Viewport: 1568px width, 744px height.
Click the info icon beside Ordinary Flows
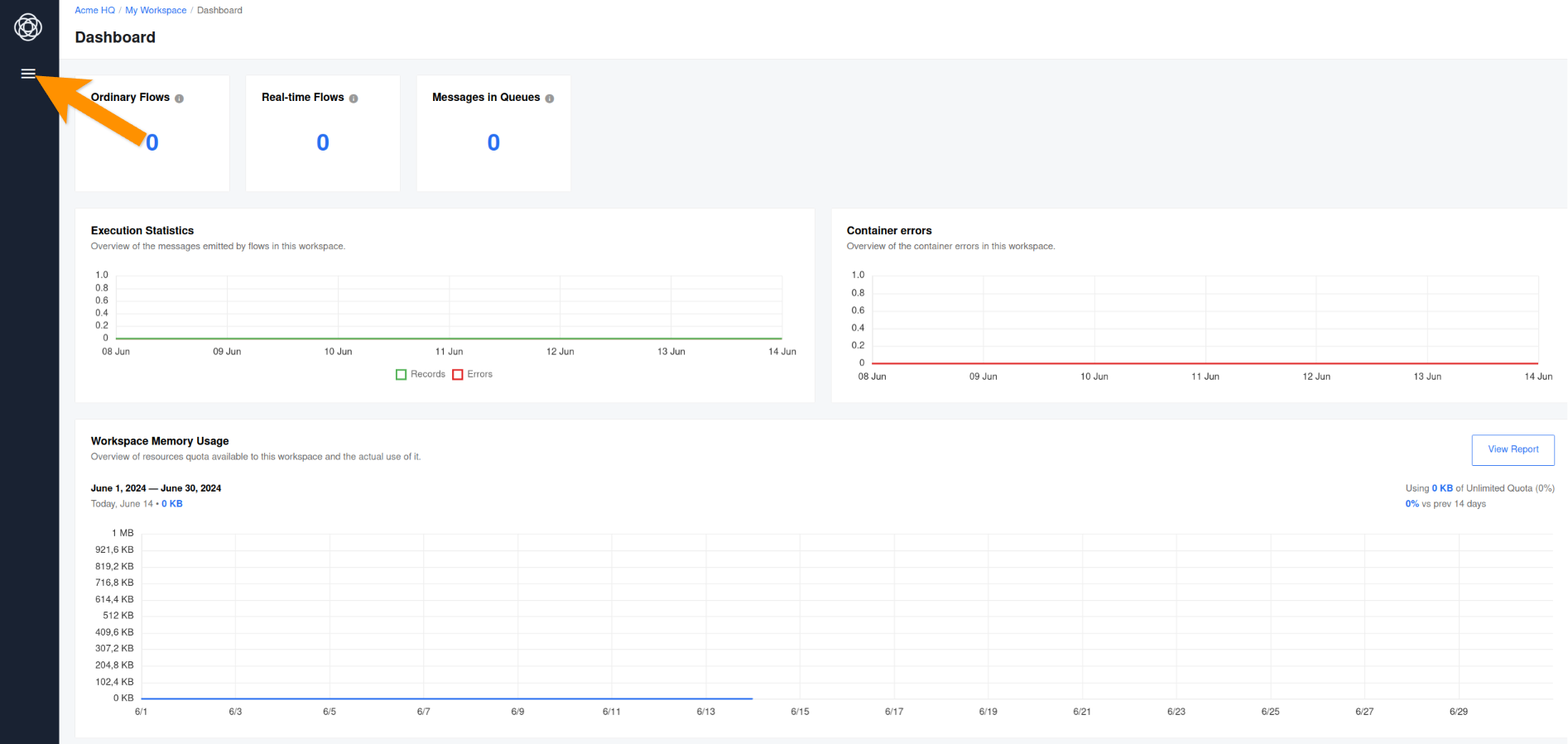pyautogui.click(x=180, y=98)
